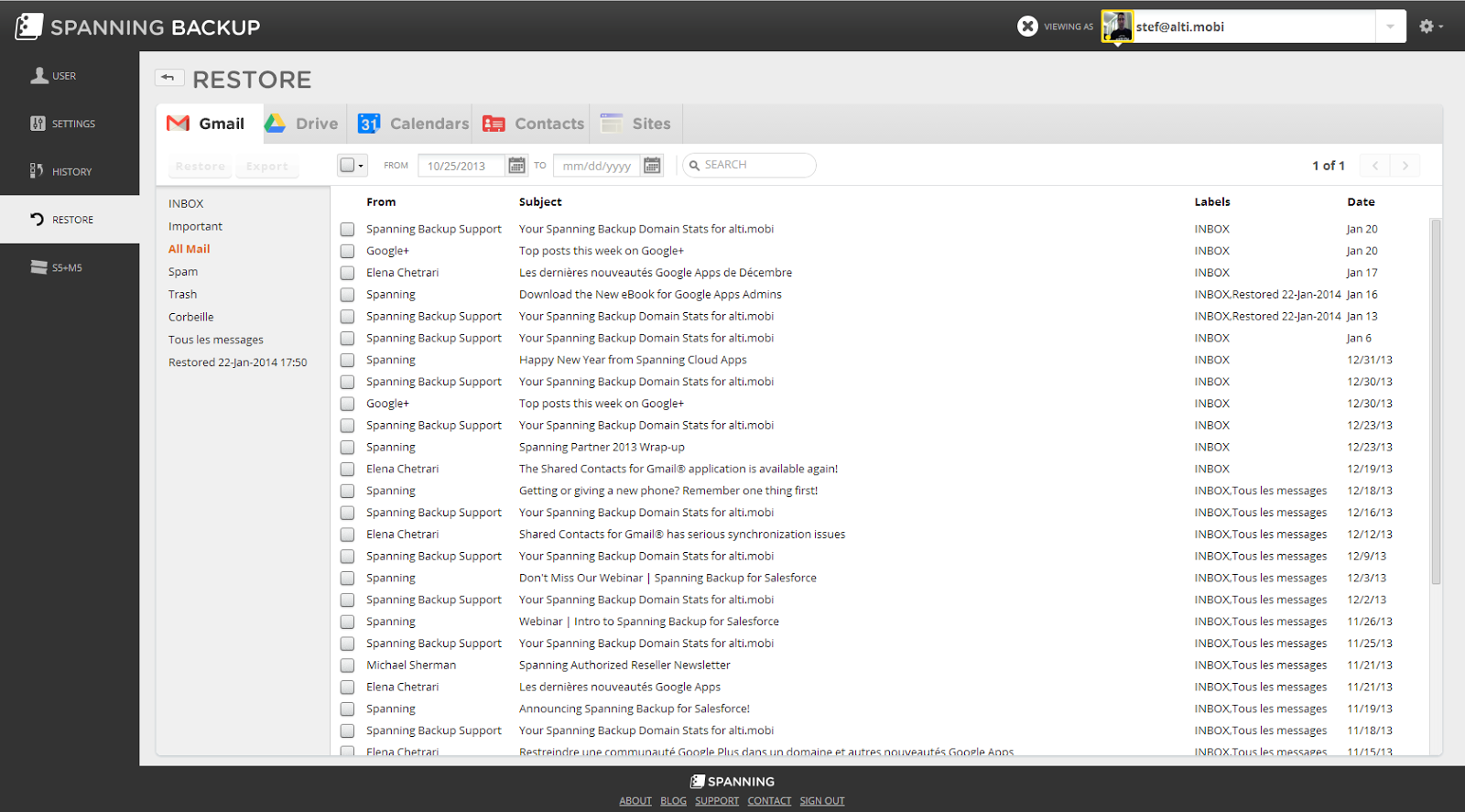Screen dimensions: 1465x812
Task: Click the To date mm/dd/yyyy field
Action: [x=596, y=166]
